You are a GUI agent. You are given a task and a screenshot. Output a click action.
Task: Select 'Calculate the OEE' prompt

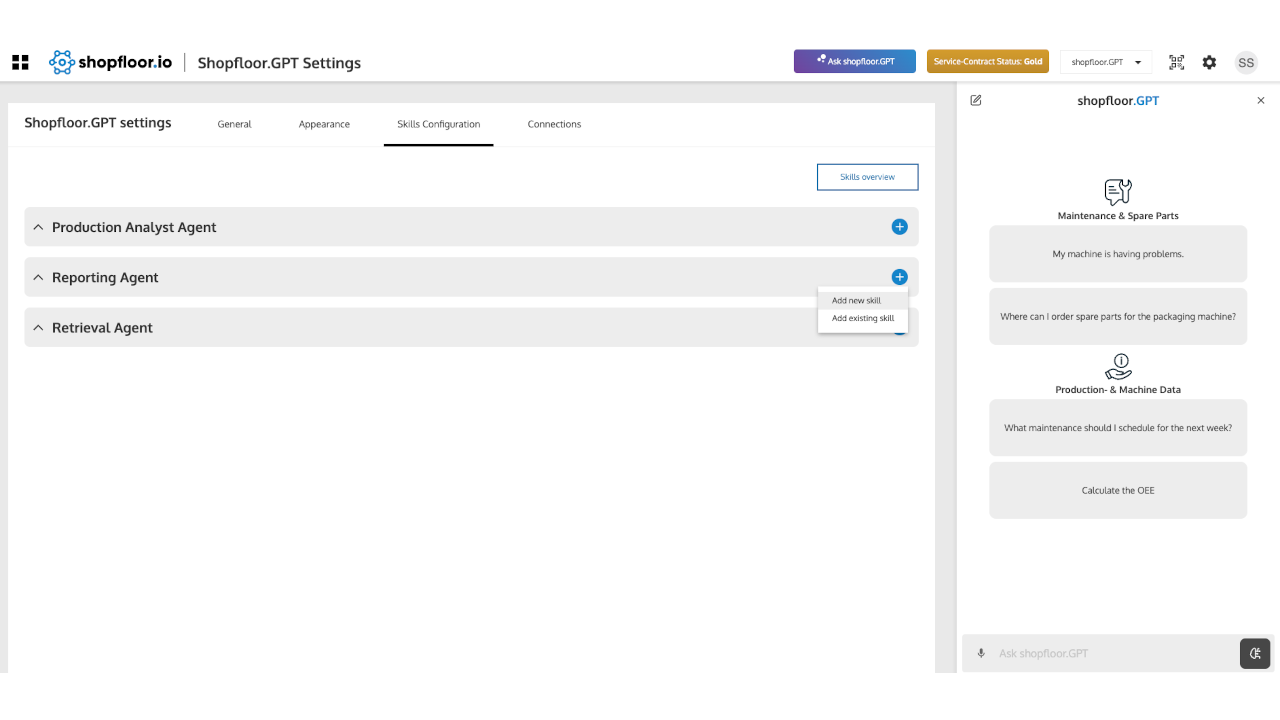click(x=1118, y=490)
